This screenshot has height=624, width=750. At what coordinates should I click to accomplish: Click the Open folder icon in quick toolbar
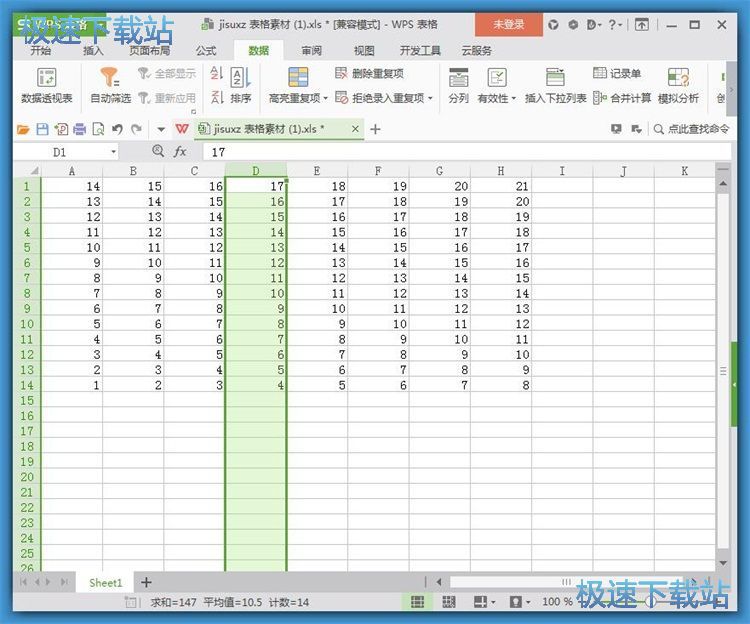tap(23, 129)
